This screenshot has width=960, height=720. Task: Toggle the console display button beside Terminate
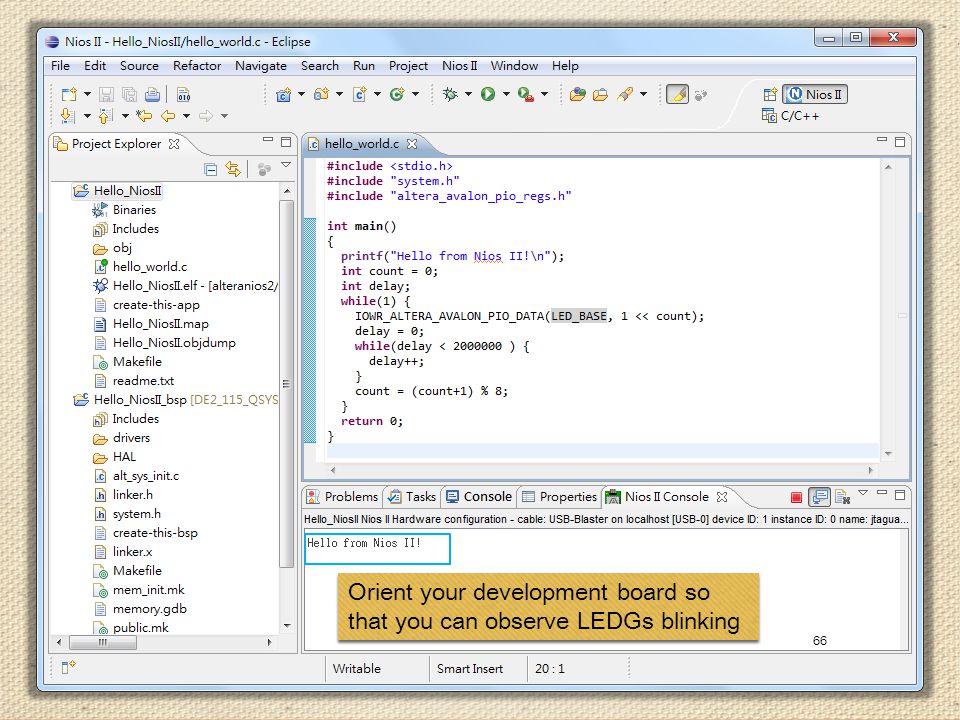click(x=819, y=497)
